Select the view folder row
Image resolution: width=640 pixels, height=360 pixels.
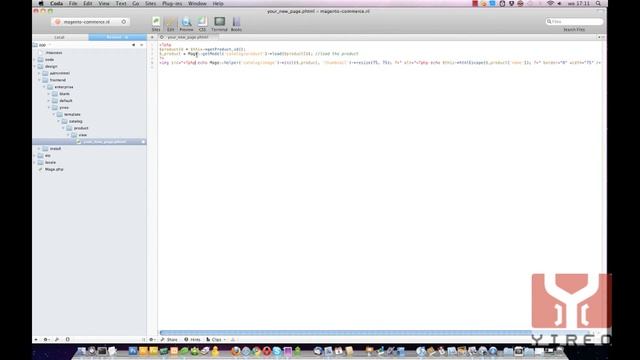point(89,135)
